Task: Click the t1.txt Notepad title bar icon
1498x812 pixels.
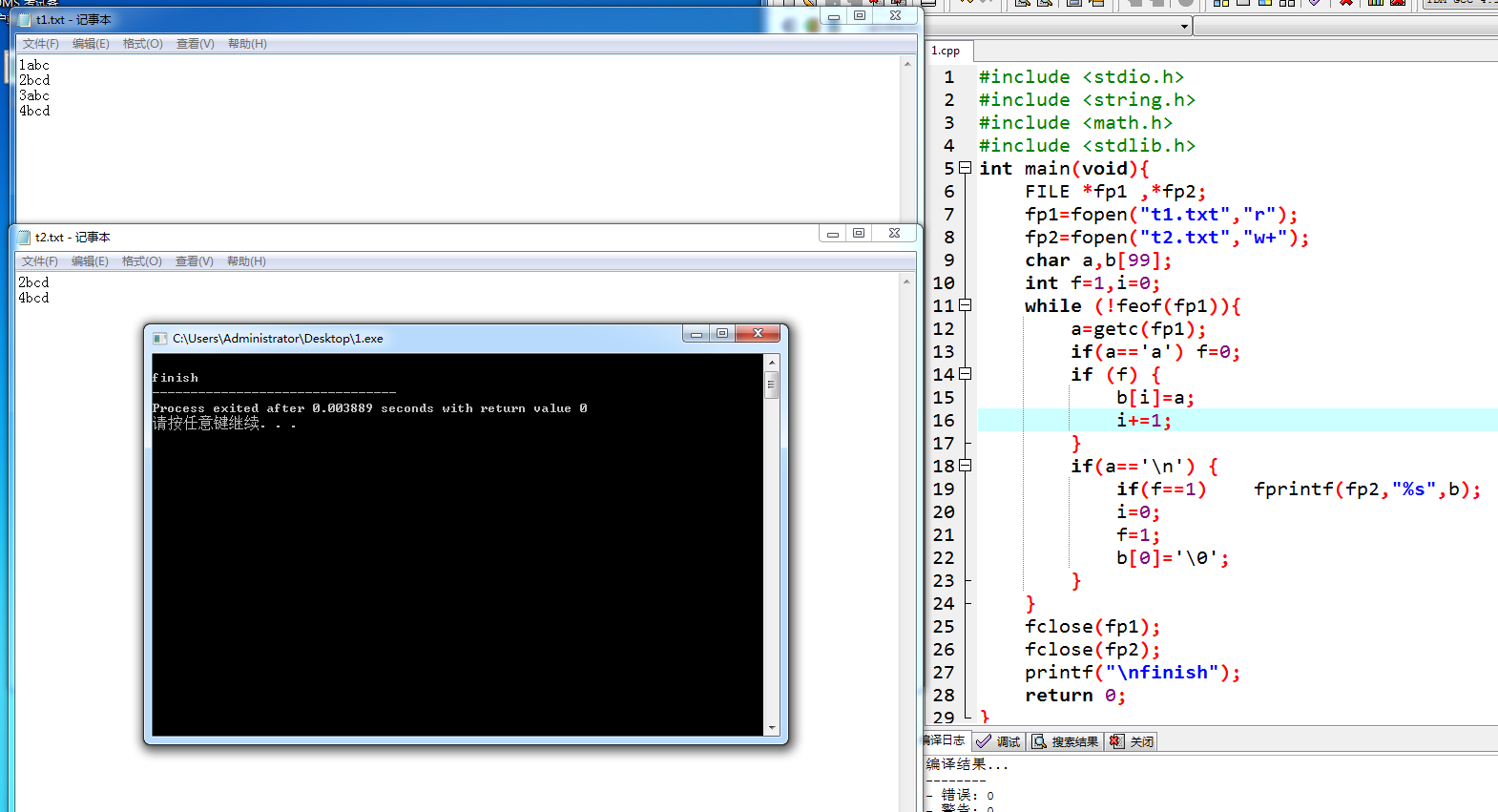Action: coord(25,20)
